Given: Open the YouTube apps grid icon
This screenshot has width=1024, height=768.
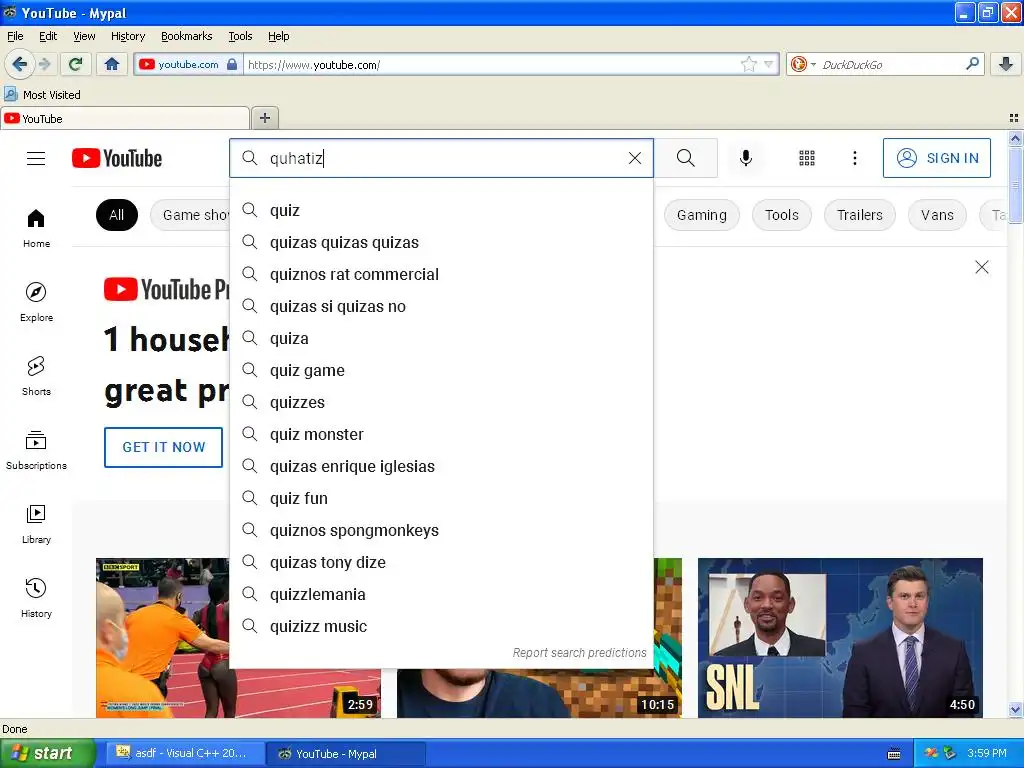Looking at the screenshot, I should click(807, 158).
